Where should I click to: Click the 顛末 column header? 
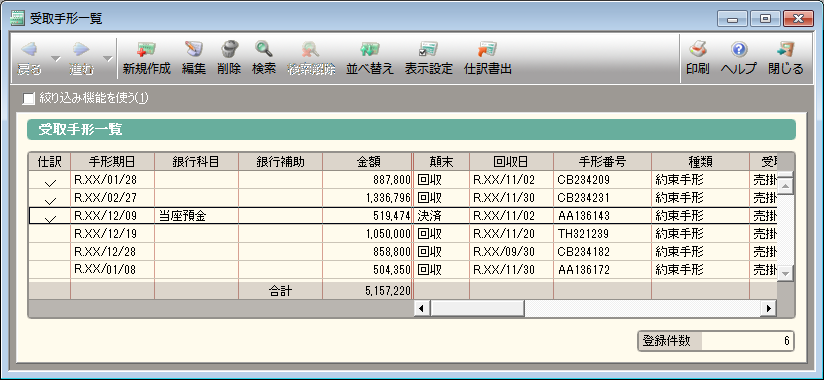pos(441,161)
